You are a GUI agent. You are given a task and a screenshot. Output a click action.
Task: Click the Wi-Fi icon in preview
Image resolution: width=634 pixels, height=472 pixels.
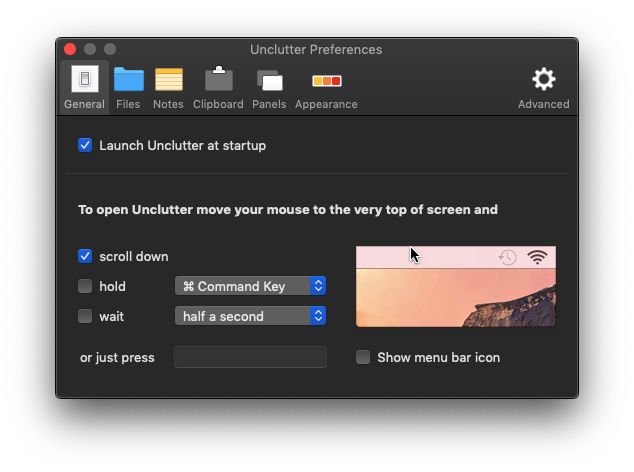pyautogui.click(x=537, y=257)
